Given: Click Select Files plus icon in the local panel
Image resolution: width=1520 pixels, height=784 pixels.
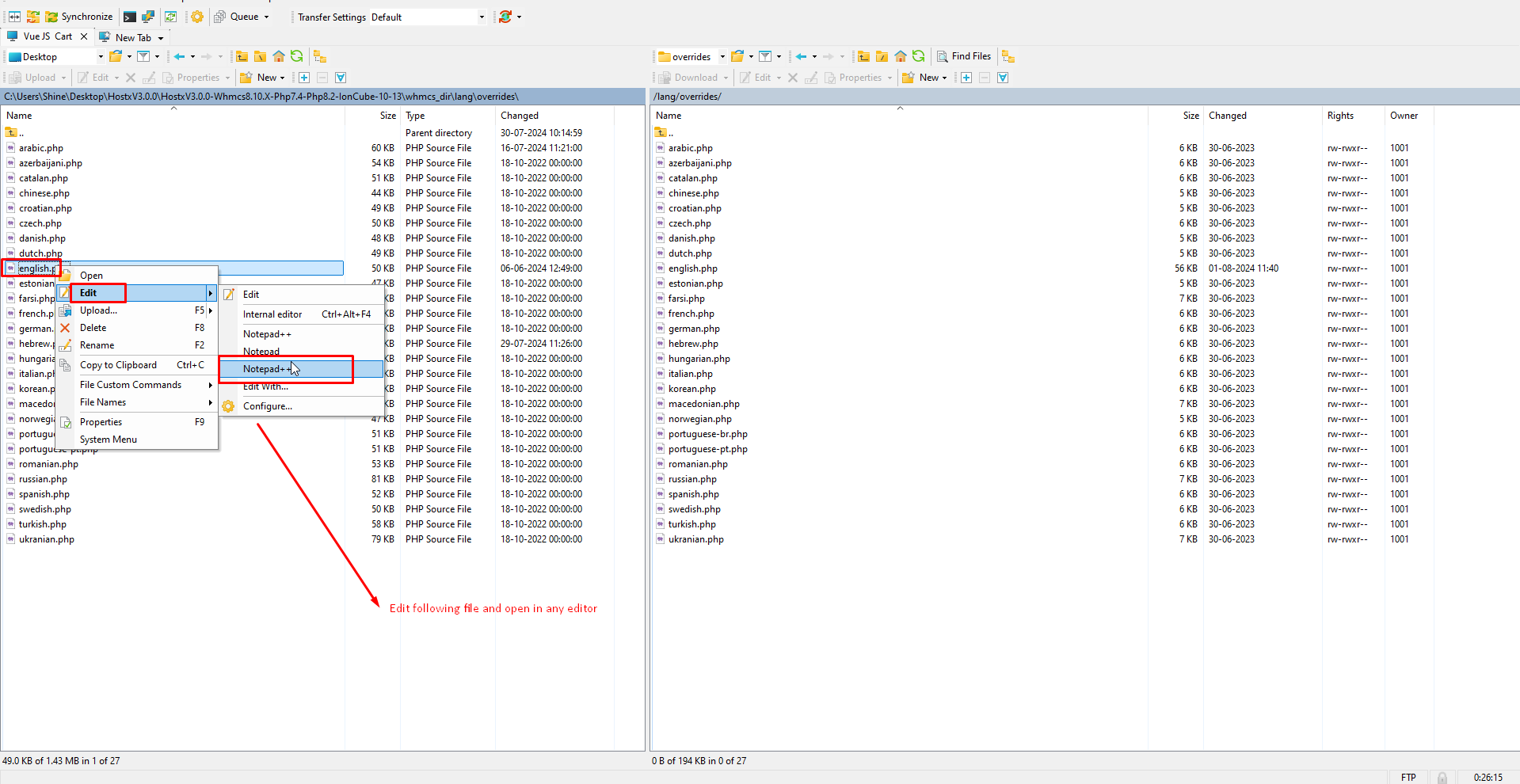Looking at the screenshot, I should coord(304,78).
